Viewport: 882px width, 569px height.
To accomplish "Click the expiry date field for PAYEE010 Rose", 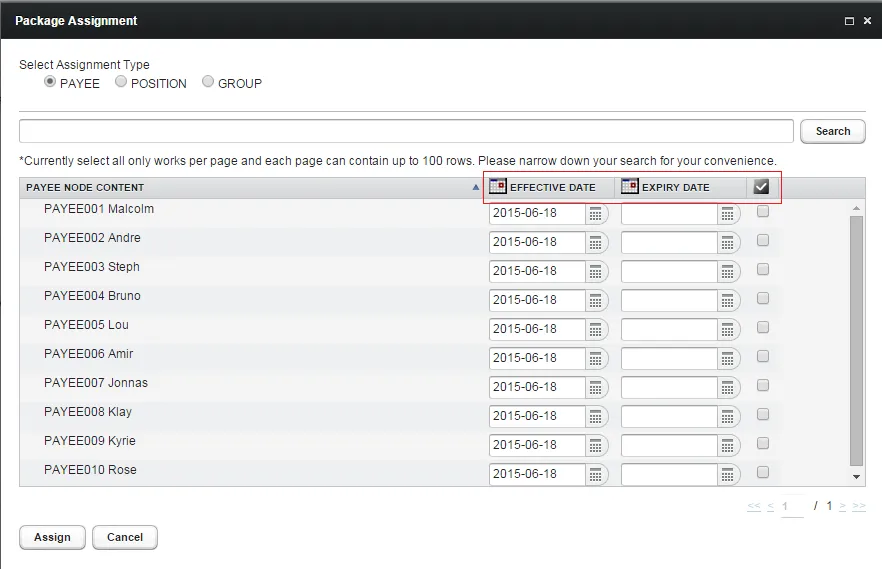I will click(x=669, y=475).
